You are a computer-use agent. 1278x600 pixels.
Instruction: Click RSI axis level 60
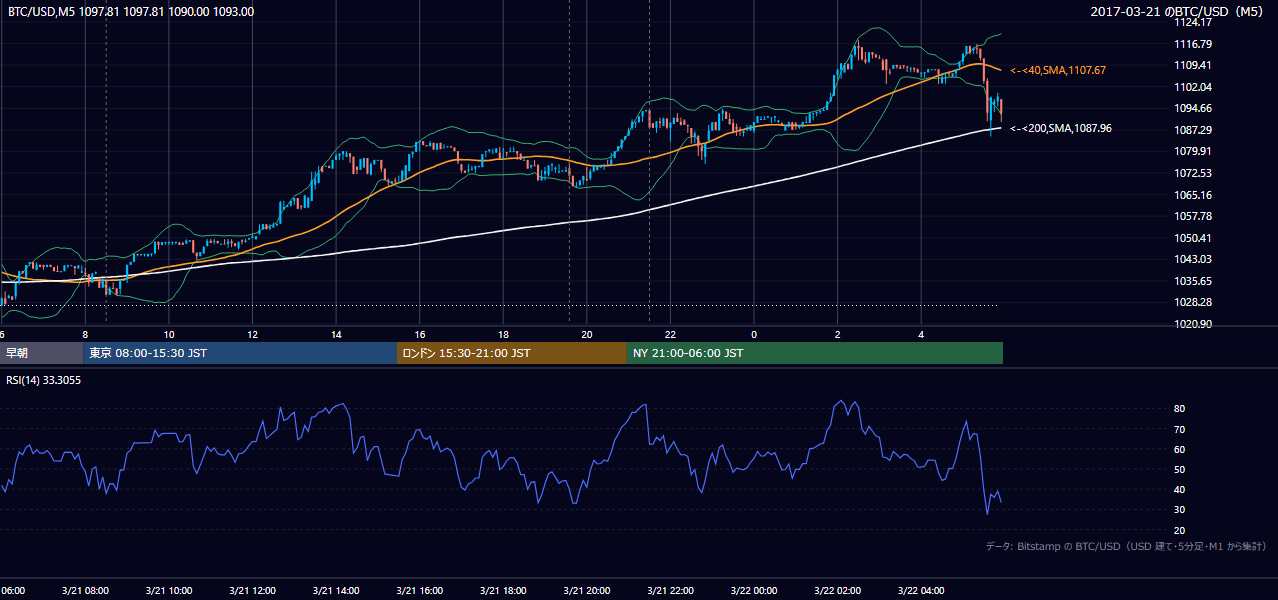click(1180, 449)
